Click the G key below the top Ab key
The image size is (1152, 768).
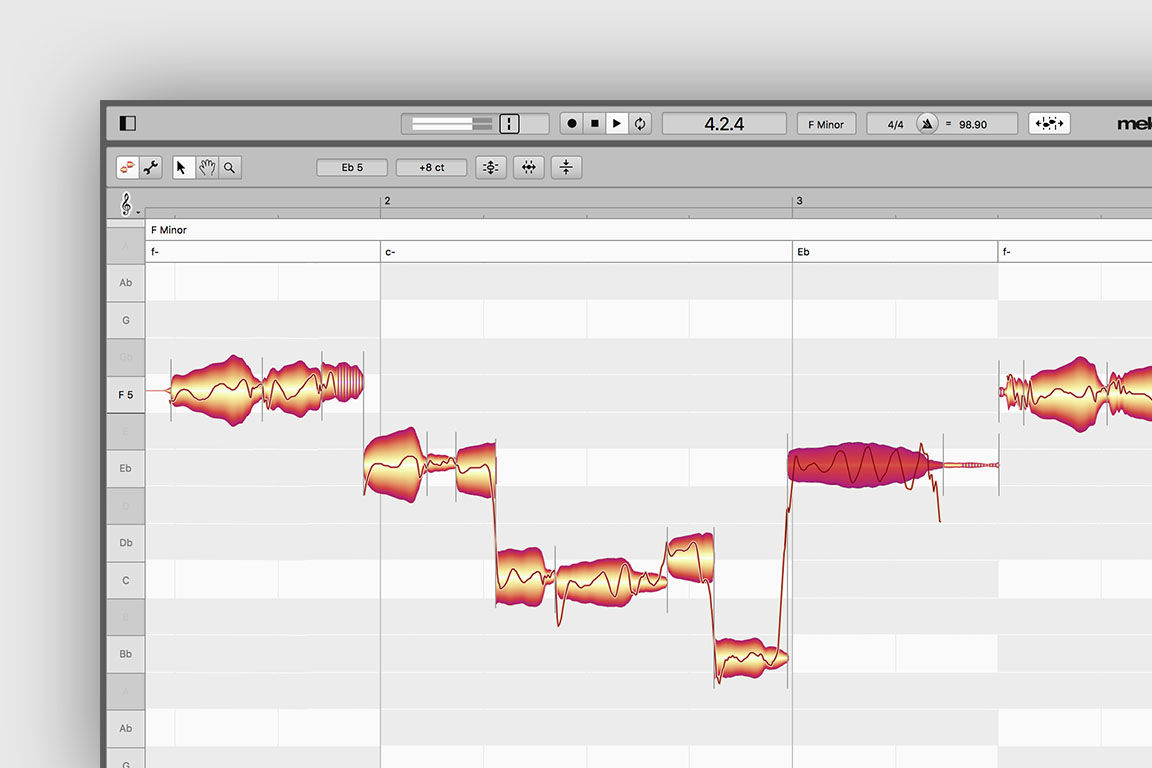pos(126,320)
